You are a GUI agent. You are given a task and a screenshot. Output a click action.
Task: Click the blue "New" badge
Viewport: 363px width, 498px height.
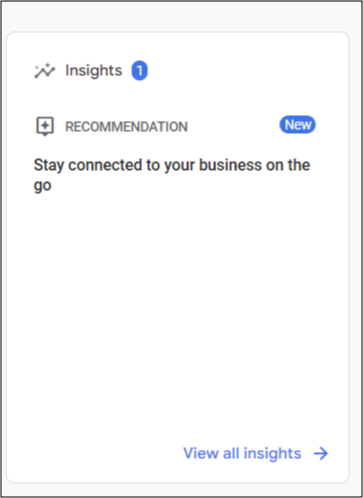click(x=297, y=125)
